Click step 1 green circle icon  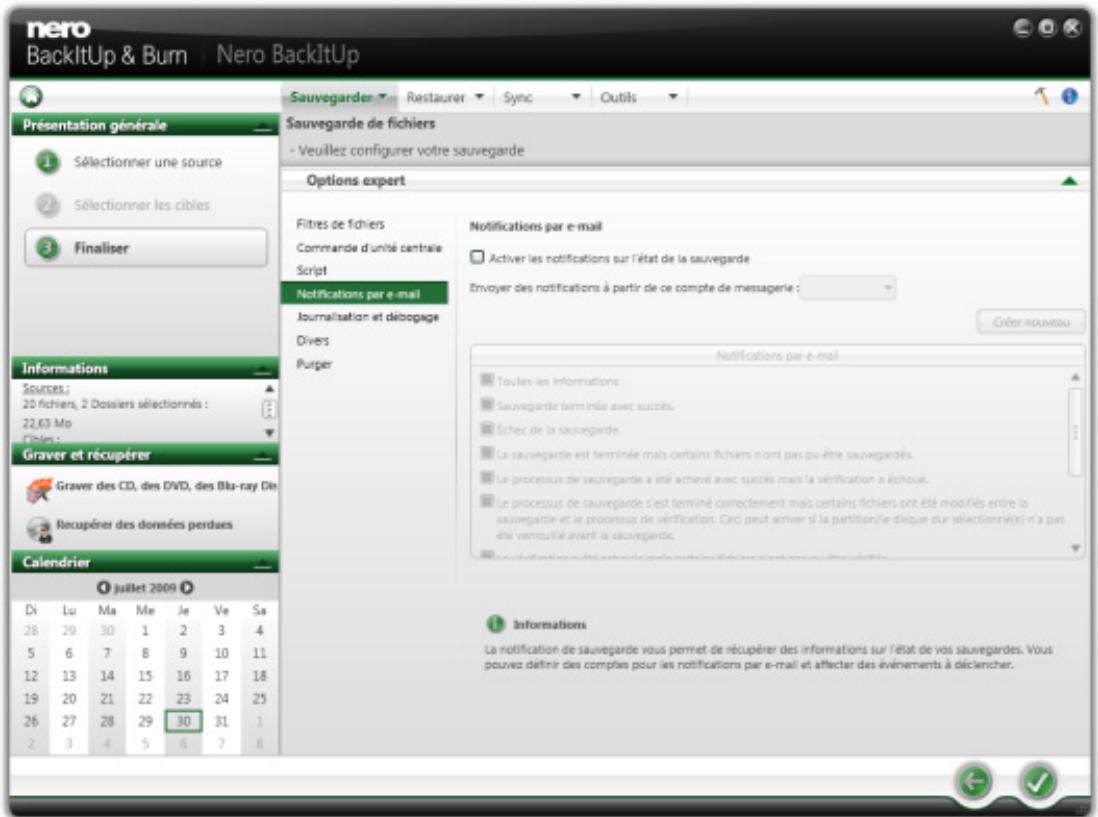point(48,162)
